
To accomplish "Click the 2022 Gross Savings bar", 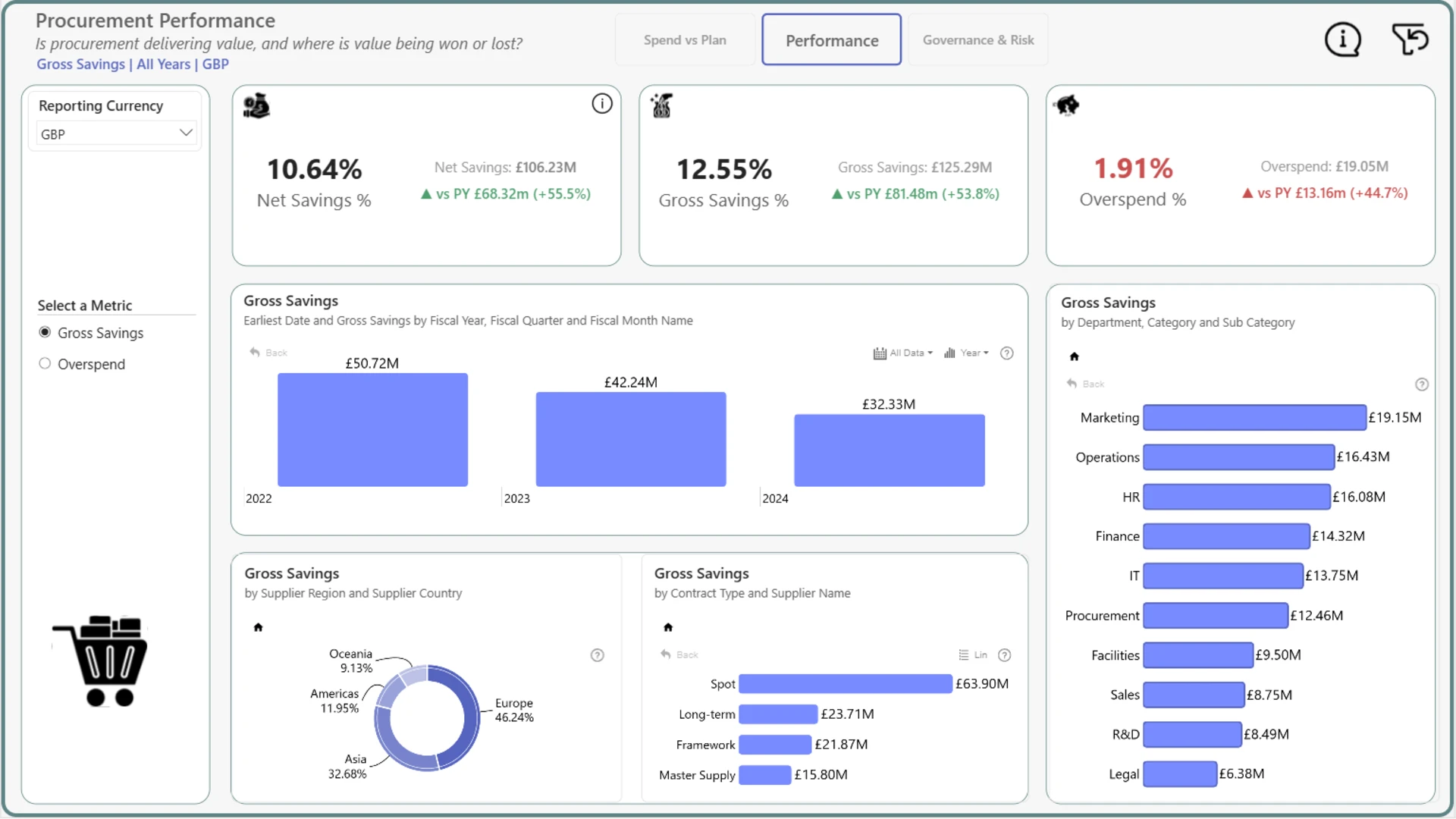I will (x=372, y=430).
